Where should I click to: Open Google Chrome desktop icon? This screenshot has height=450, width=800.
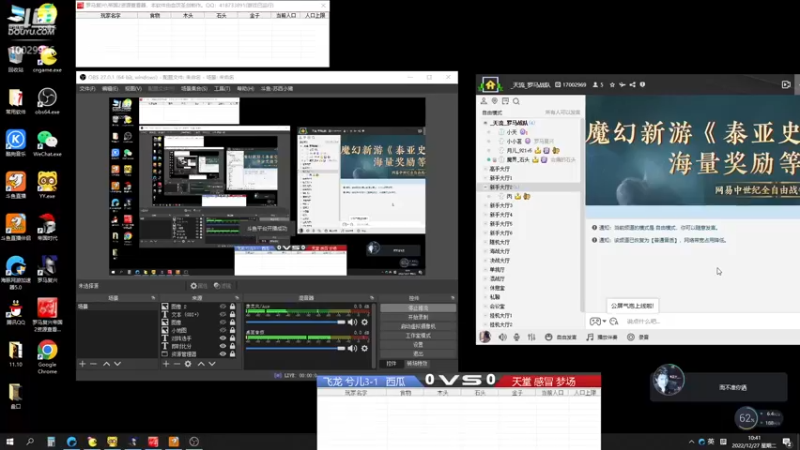(x=47, y=357)
